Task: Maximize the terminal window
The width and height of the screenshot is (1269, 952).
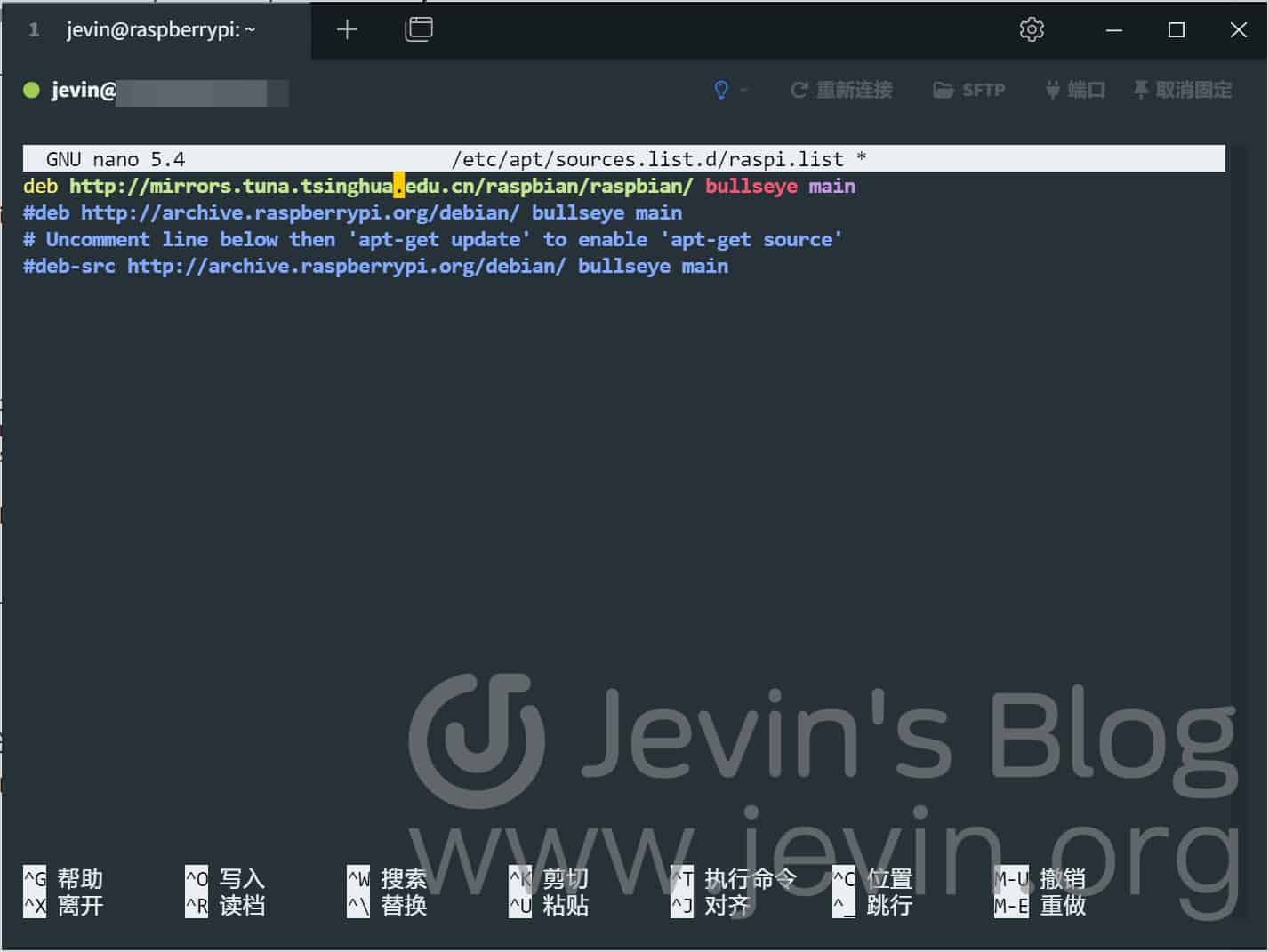Action: pyautogui.click(x=1176, y=30)
